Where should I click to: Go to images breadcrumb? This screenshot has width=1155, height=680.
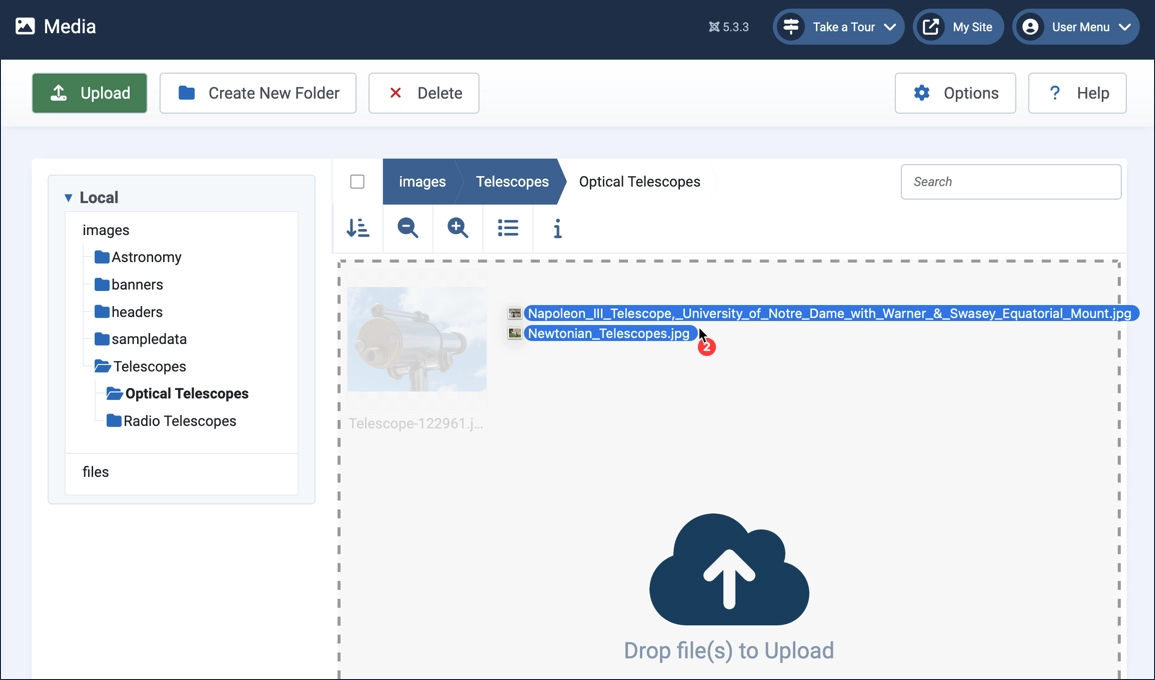pyautogui.click(x=422, y=182)
